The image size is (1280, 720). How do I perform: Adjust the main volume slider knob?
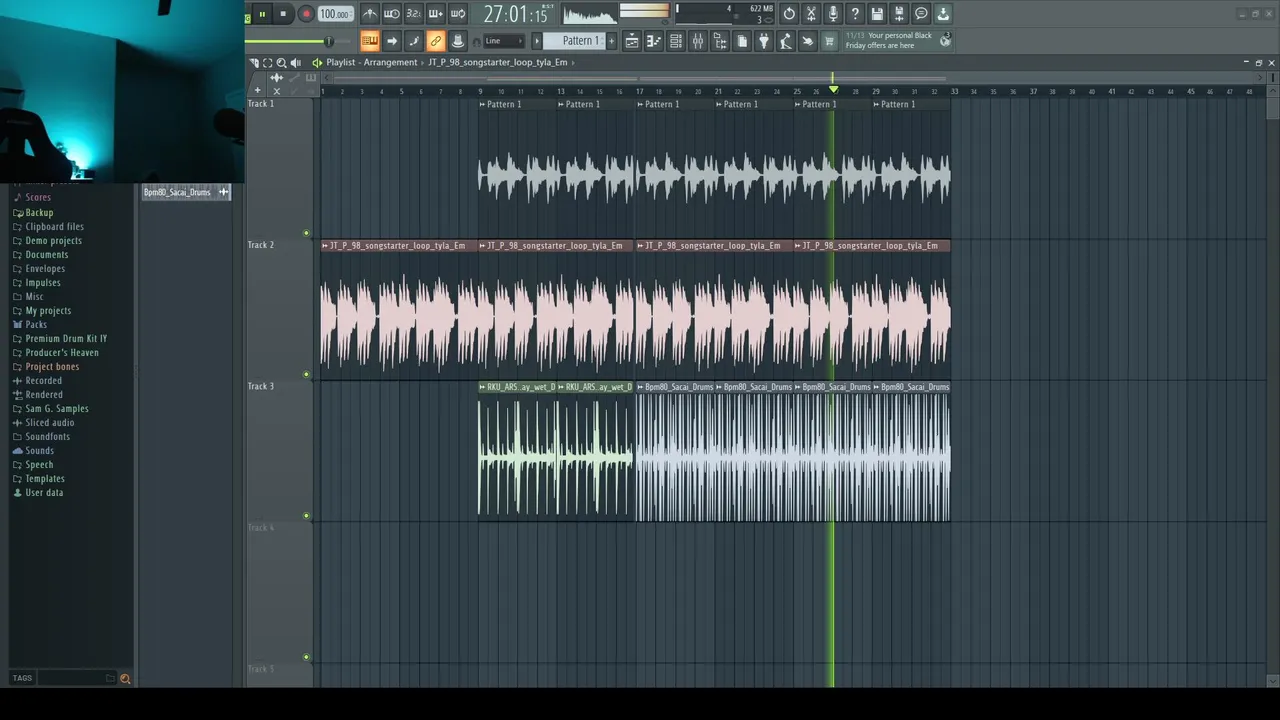(328, 41)
